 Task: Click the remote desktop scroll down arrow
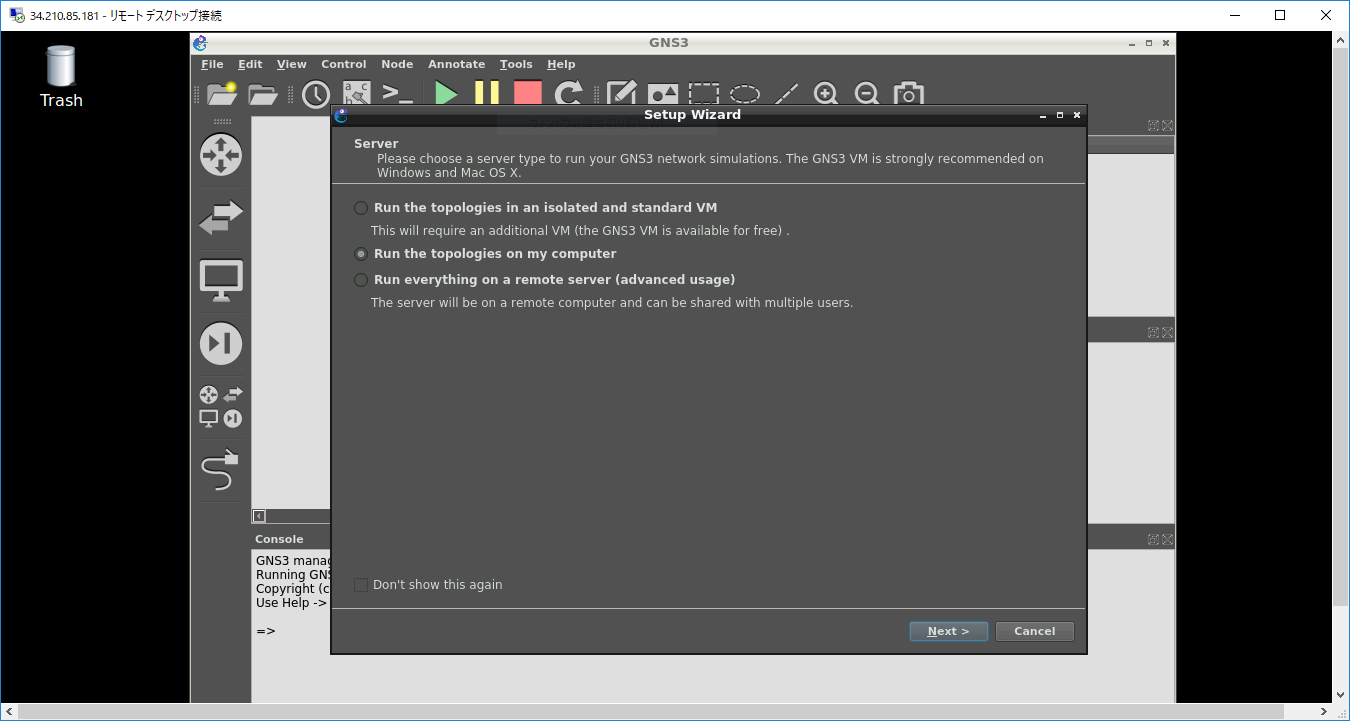tap(1341, 695)
